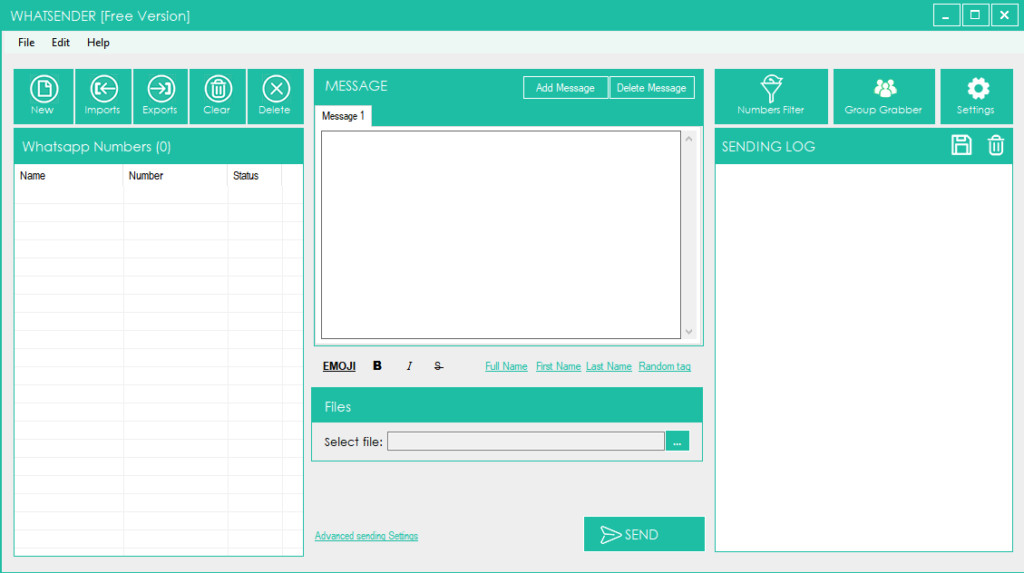Screen dimensions: 1024x573
Task: Open the File menu
Action: pos(26,42)
